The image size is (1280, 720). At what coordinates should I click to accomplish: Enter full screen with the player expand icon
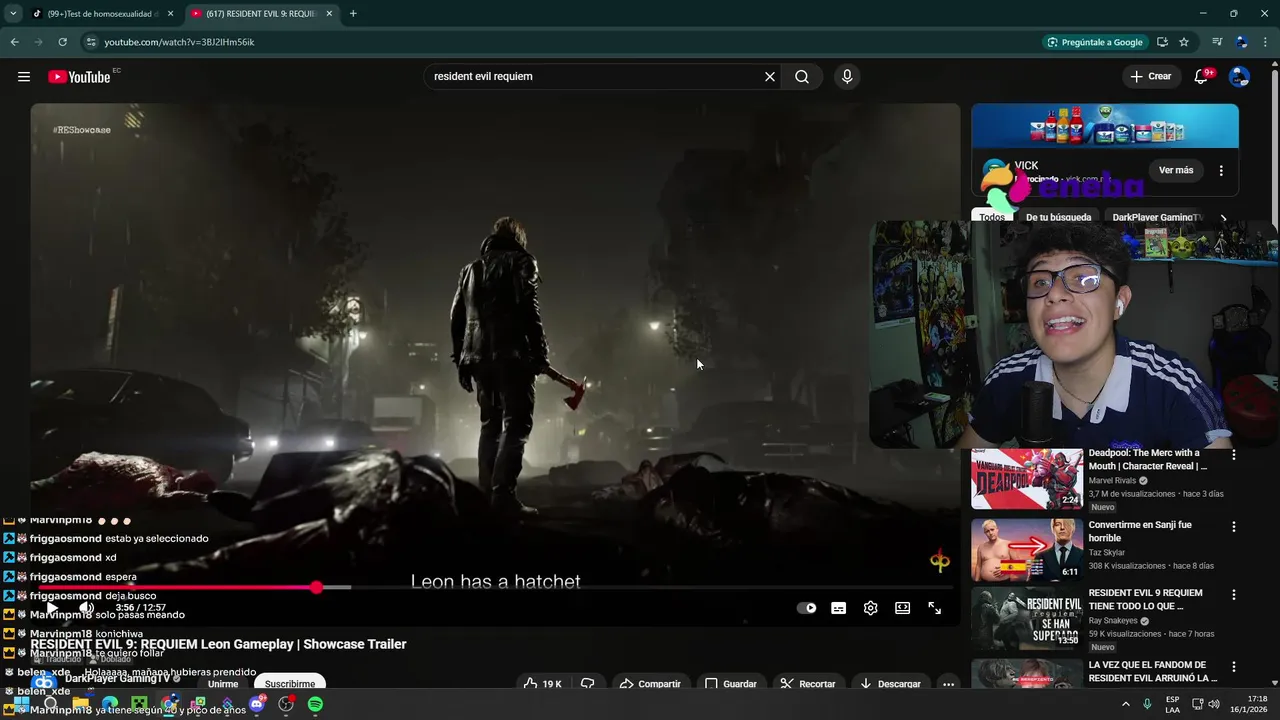(x=935, y=608)
